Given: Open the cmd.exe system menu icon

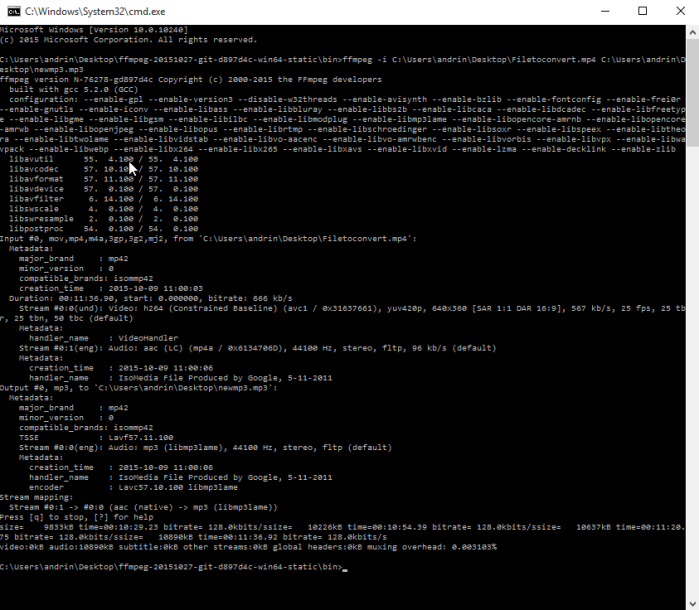Looking at the screenshot, I should [x=14, y=12].
